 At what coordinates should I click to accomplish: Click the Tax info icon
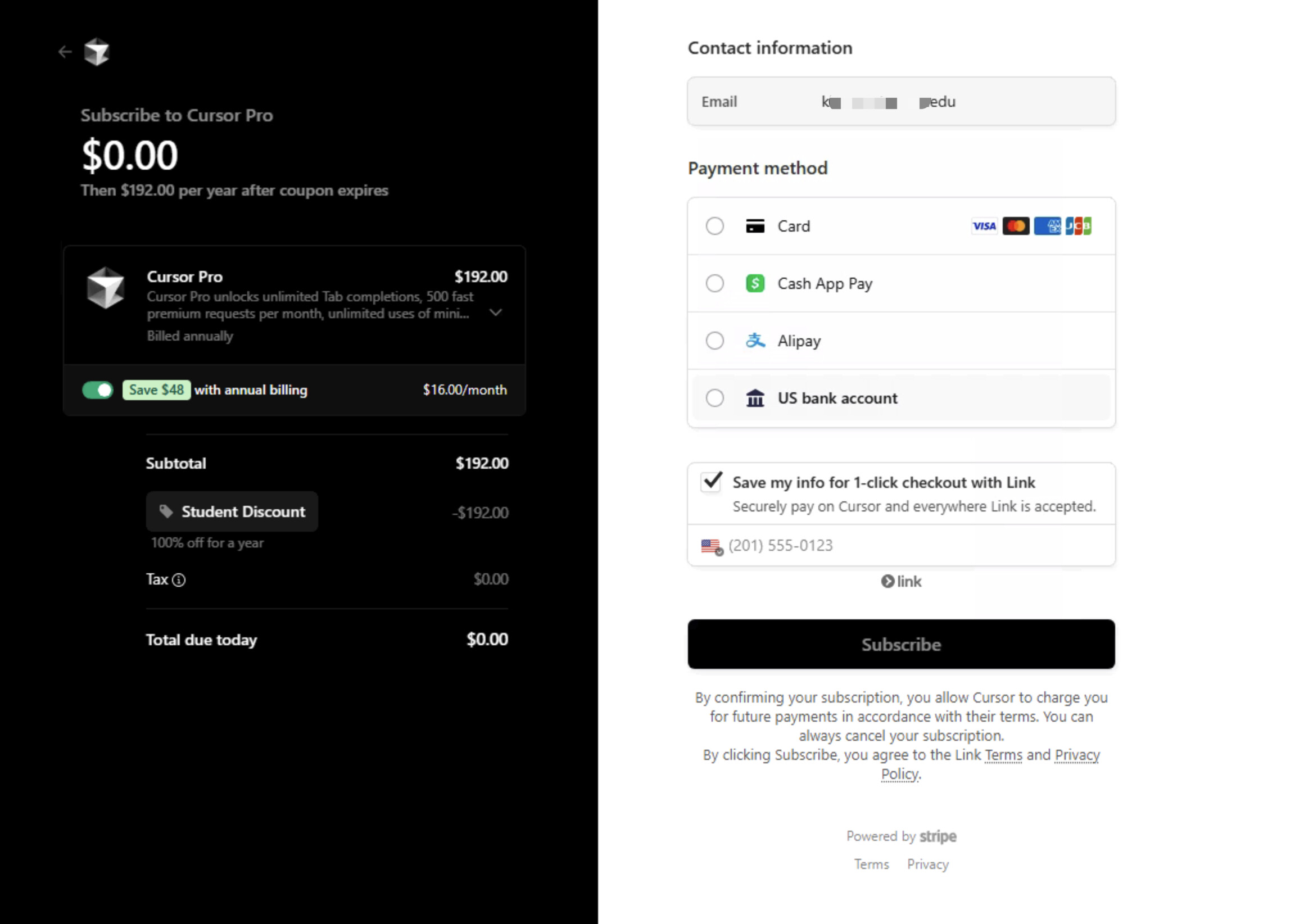[179, 580]
